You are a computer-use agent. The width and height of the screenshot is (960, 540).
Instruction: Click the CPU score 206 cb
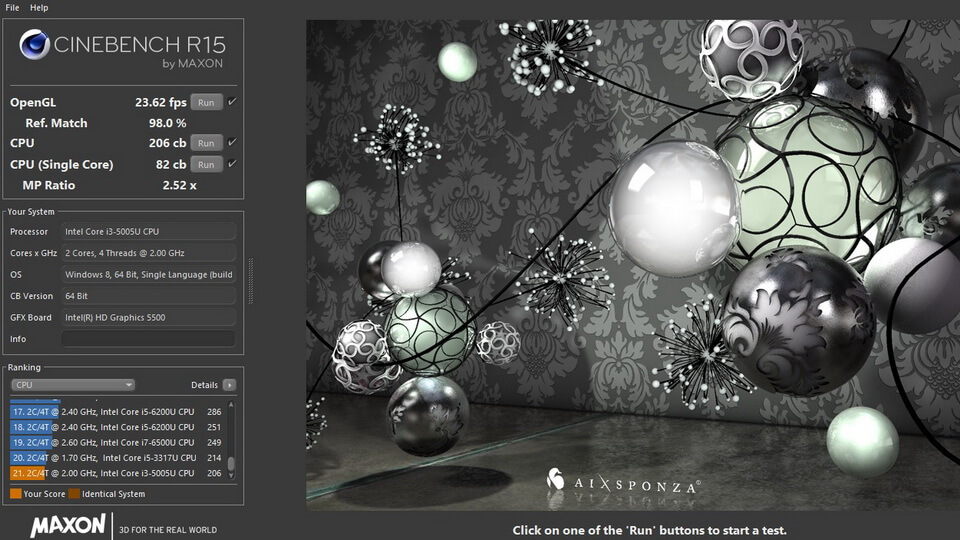click(x=167, y=143)
